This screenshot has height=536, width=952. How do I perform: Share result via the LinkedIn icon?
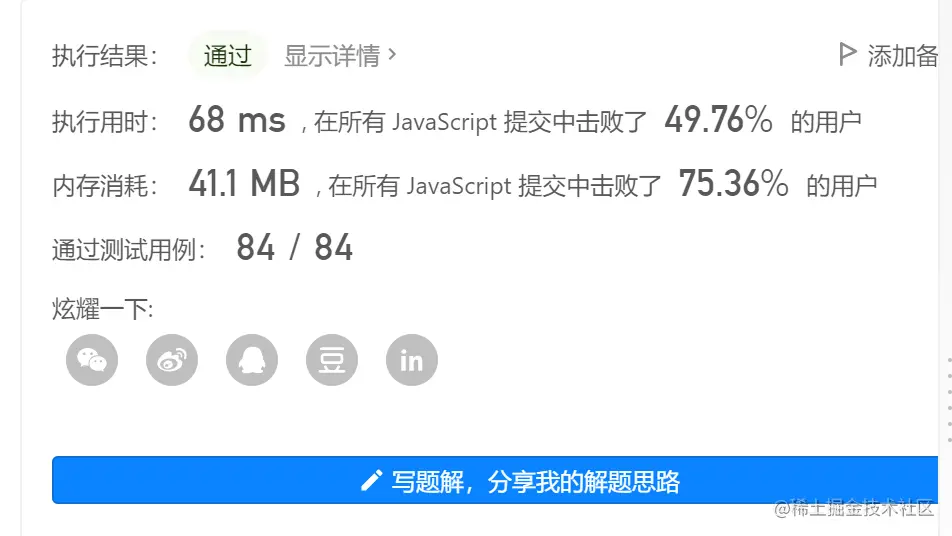click(412, 360)
